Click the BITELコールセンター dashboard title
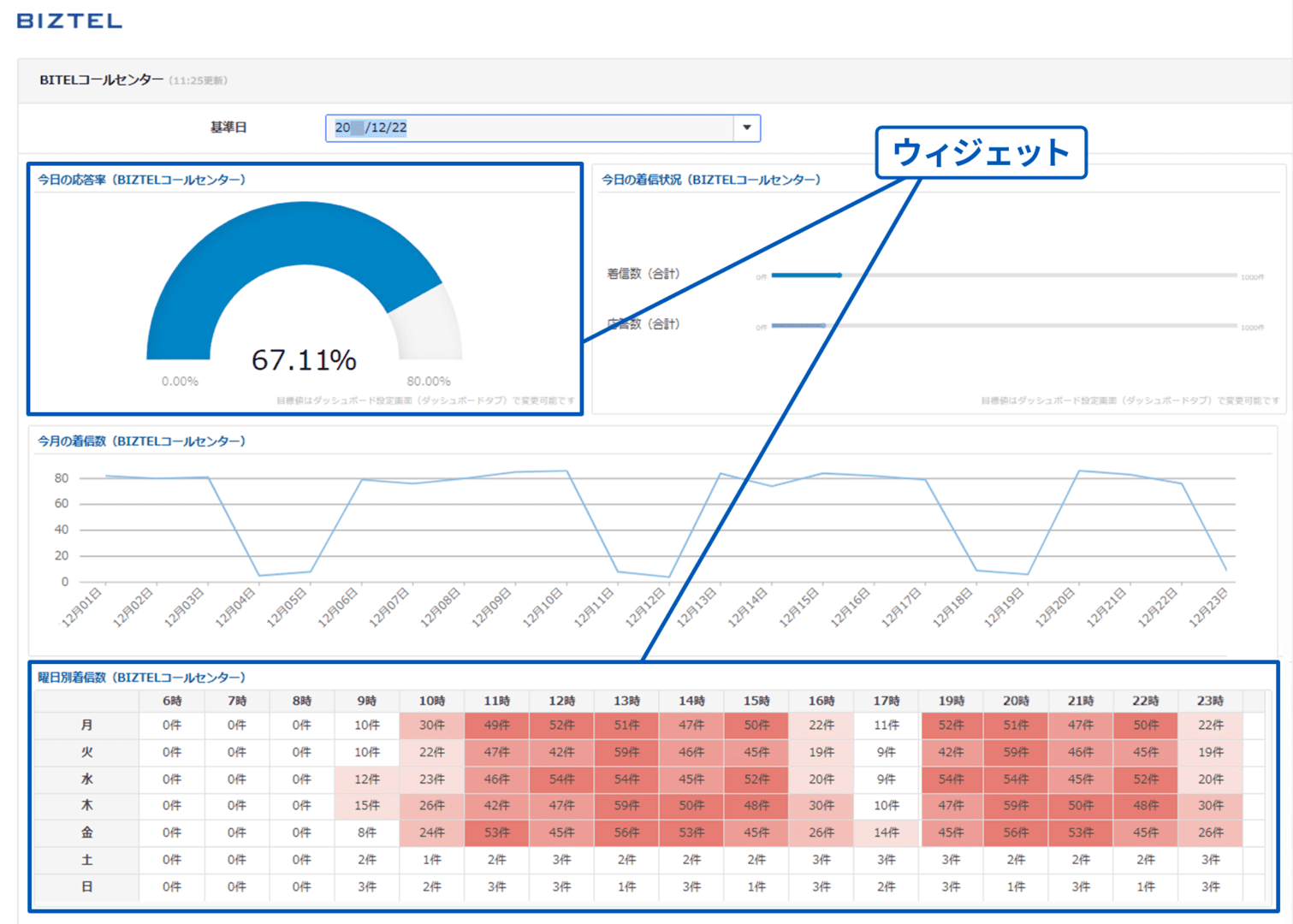 [101, 80]
